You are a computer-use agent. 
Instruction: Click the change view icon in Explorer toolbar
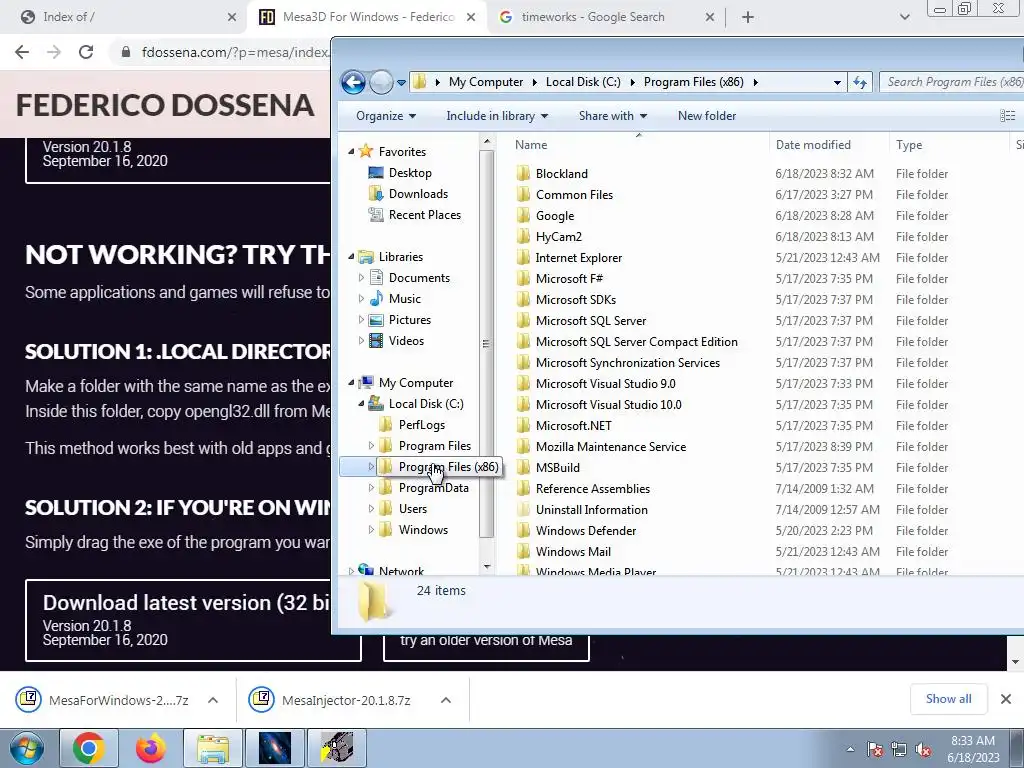point(1008,116)
